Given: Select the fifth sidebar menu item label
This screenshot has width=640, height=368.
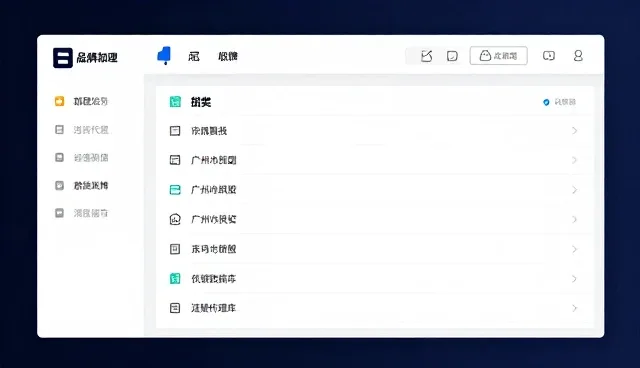Looking at the screenshot, I should pyautogui.click(x=91, y=213).
